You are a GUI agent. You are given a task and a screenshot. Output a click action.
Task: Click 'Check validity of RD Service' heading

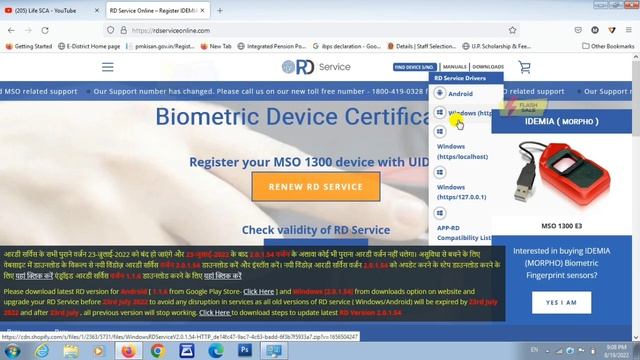(x=316, y=230)
